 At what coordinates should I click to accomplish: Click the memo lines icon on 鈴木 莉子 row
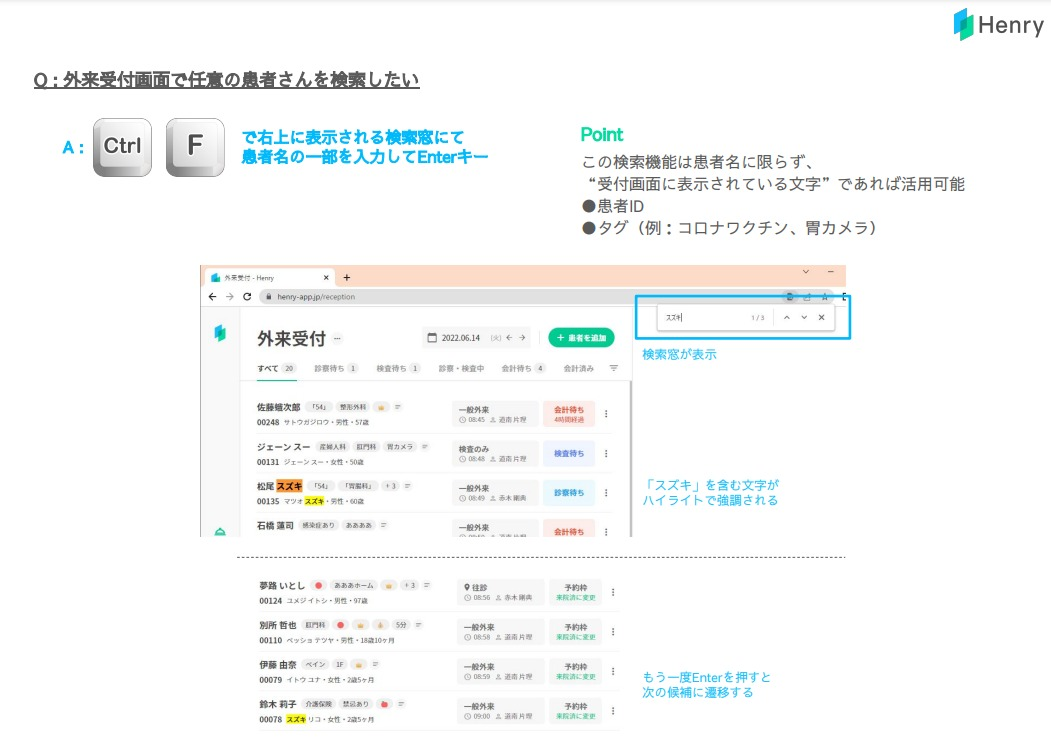tap(401, 704)
